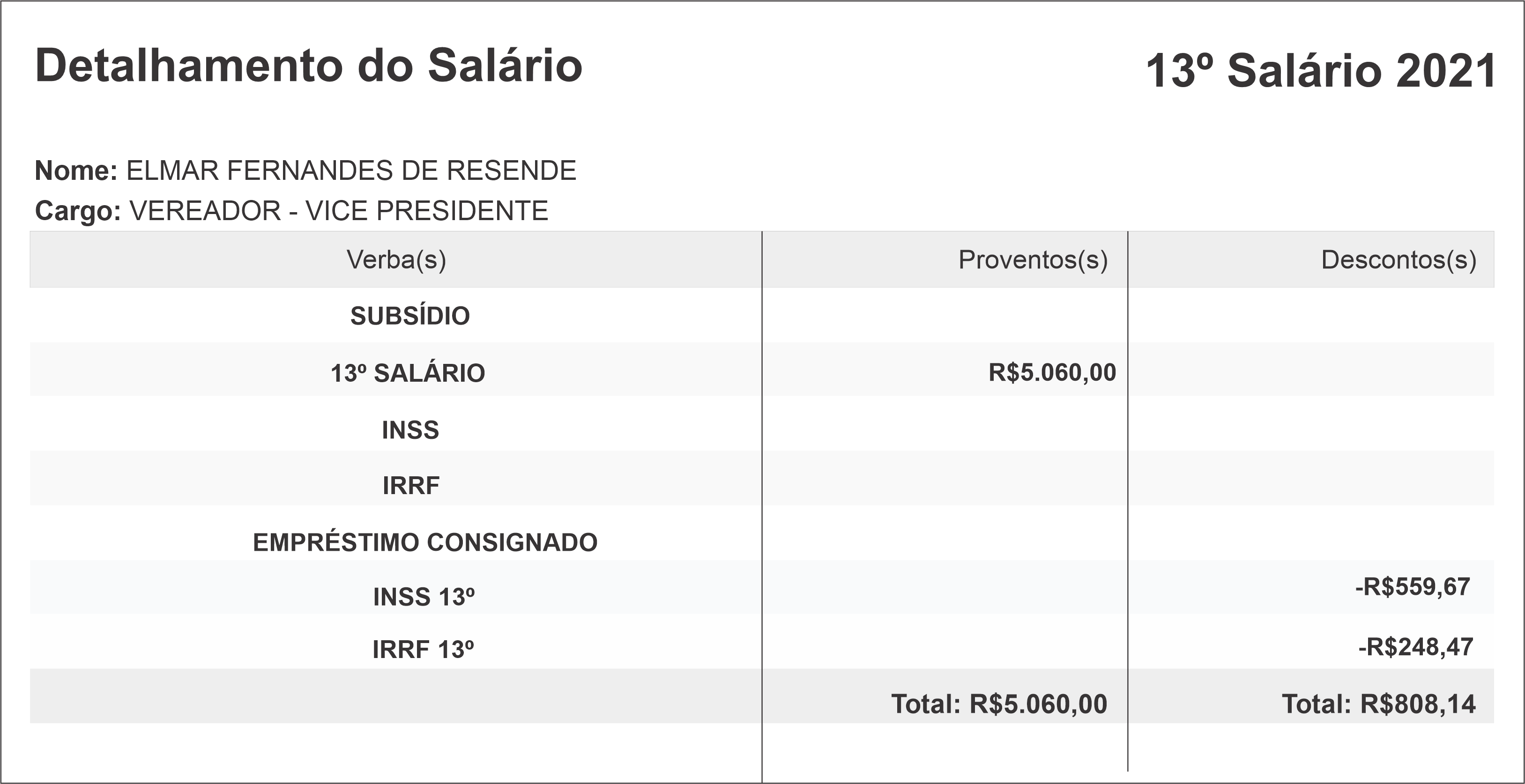1525x784 pixels.
Task: Select the "IRRF 13º" row label
Action: [x=423, y=650]
